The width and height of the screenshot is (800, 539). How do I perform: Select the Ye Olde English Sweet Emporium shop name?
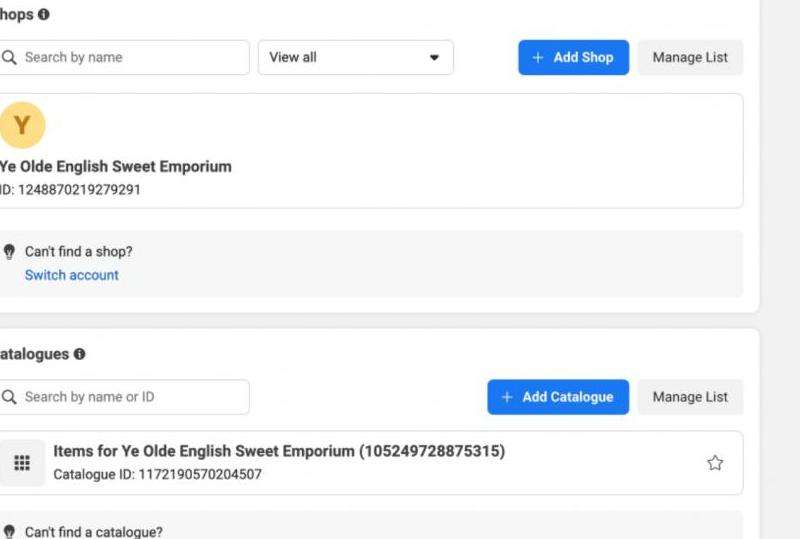tap(116, 167)
